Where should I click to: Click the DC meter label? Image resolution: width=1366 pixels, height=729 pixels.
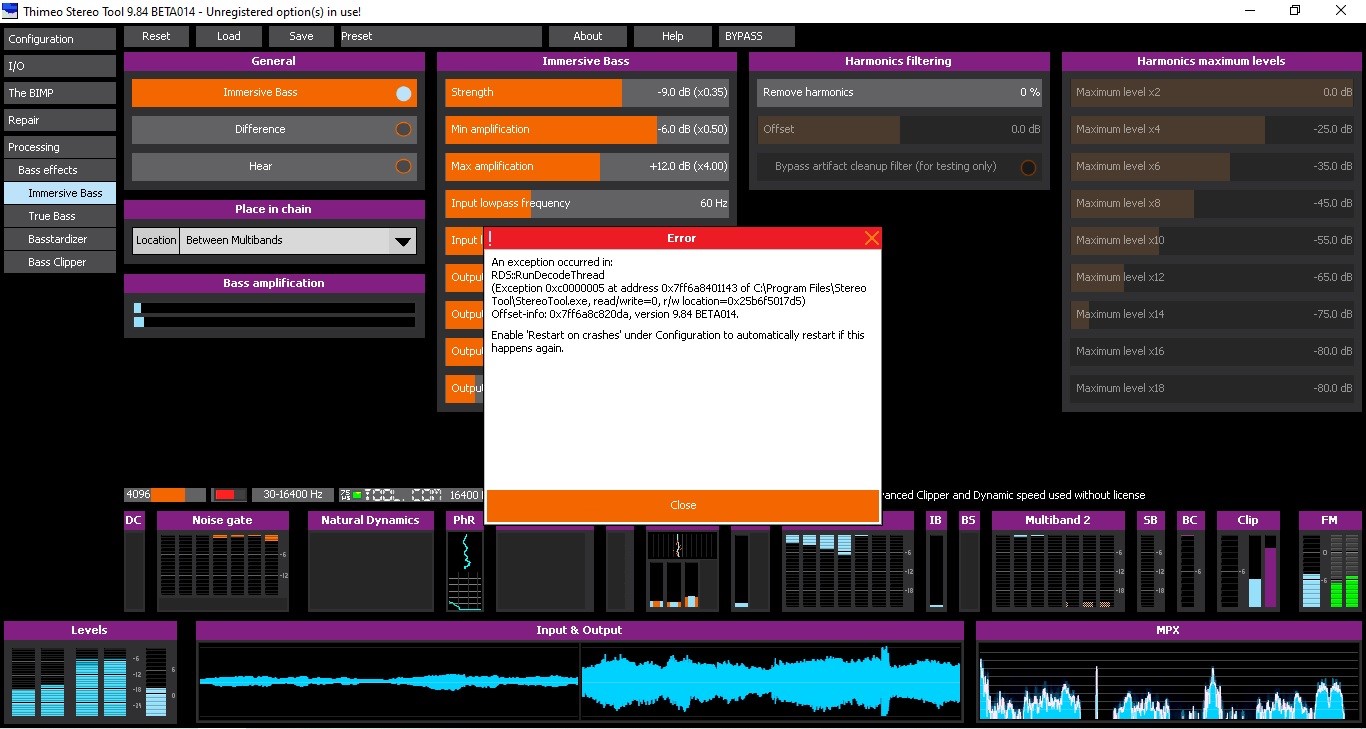coord(134,520)
